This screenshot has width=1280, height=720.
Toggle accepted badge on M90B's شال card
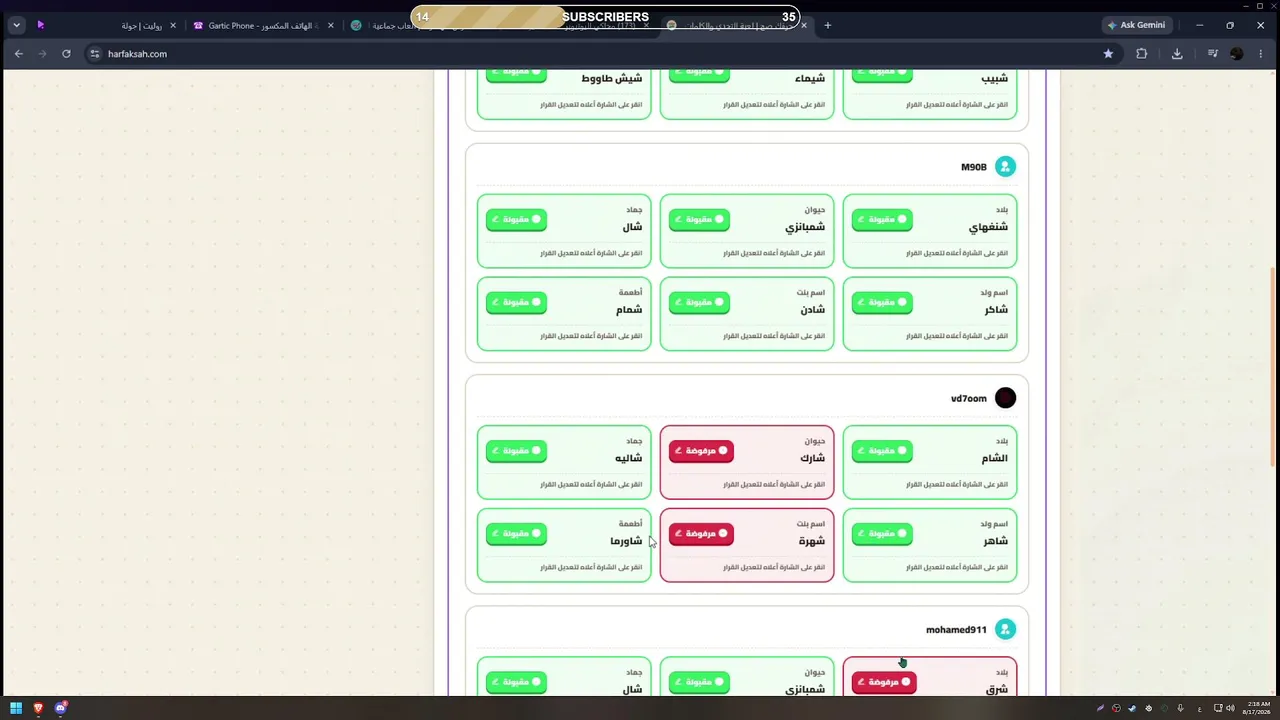[x=516, y=219]
